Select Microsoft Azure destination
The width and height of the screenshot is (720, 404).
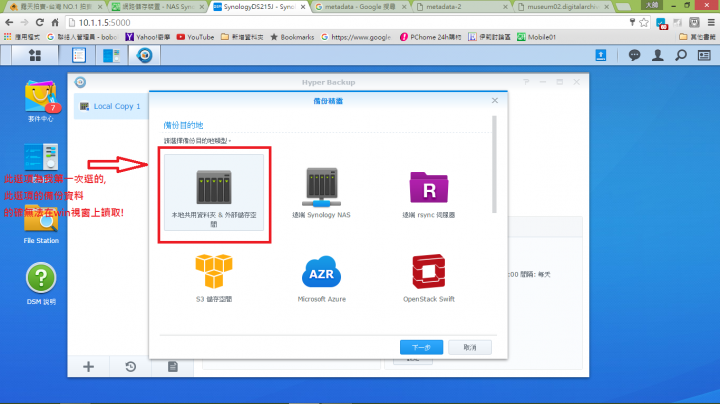321,278
